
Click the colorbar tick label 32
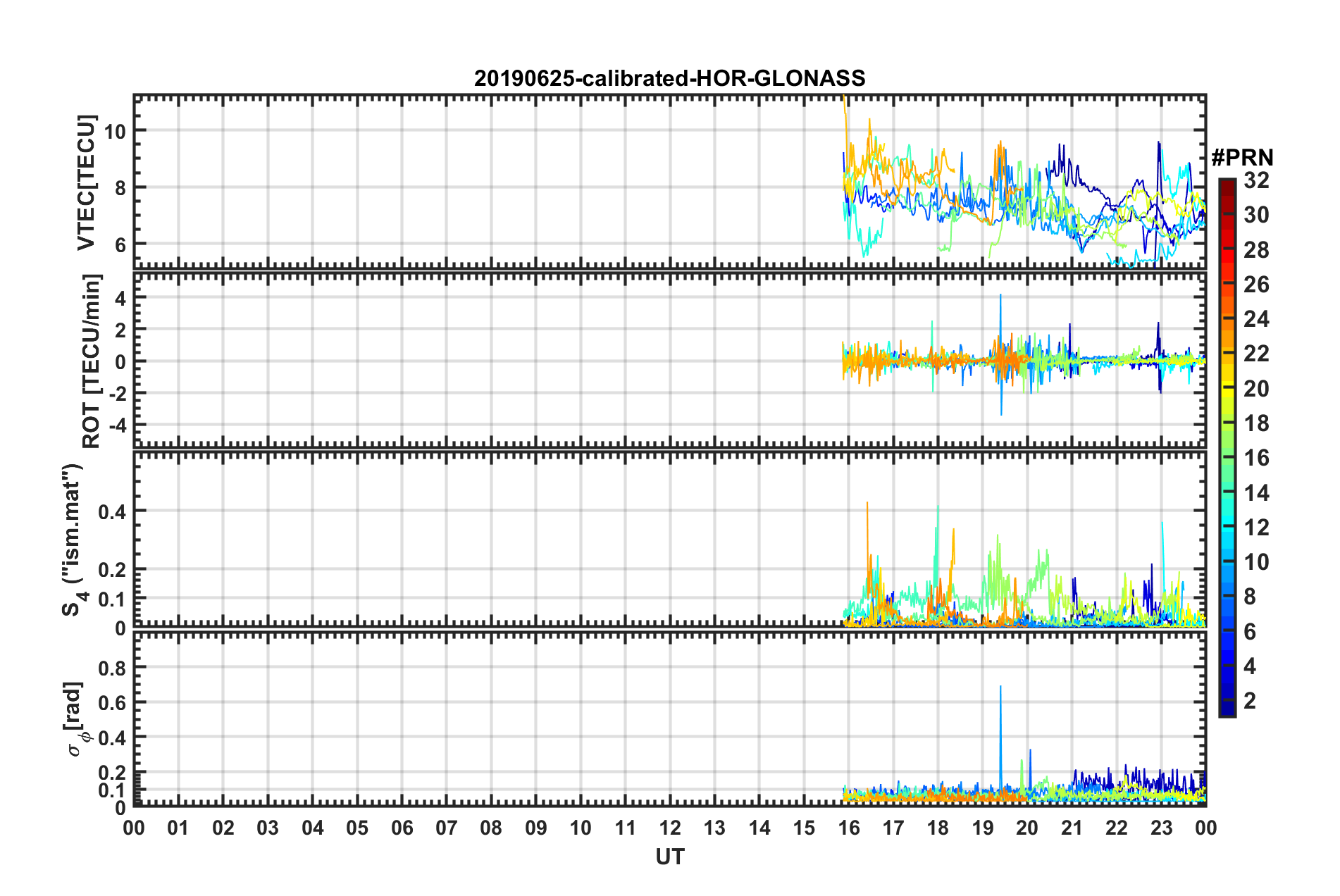click(1256, 180)
